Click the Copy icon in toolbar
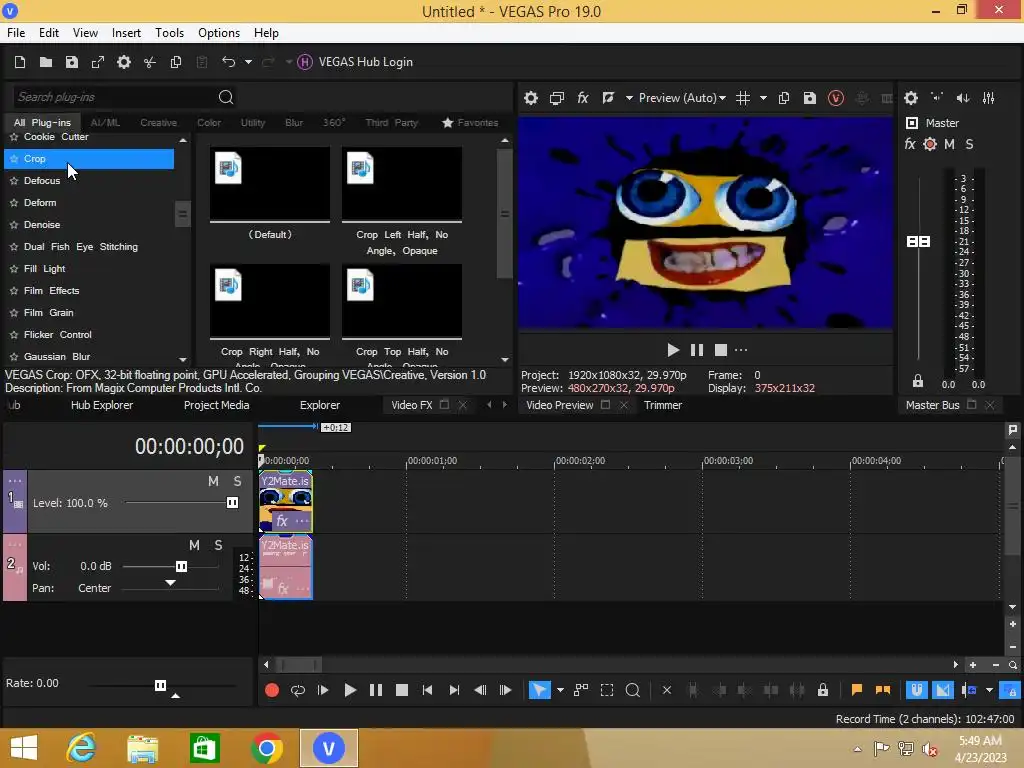 [176, 62]
